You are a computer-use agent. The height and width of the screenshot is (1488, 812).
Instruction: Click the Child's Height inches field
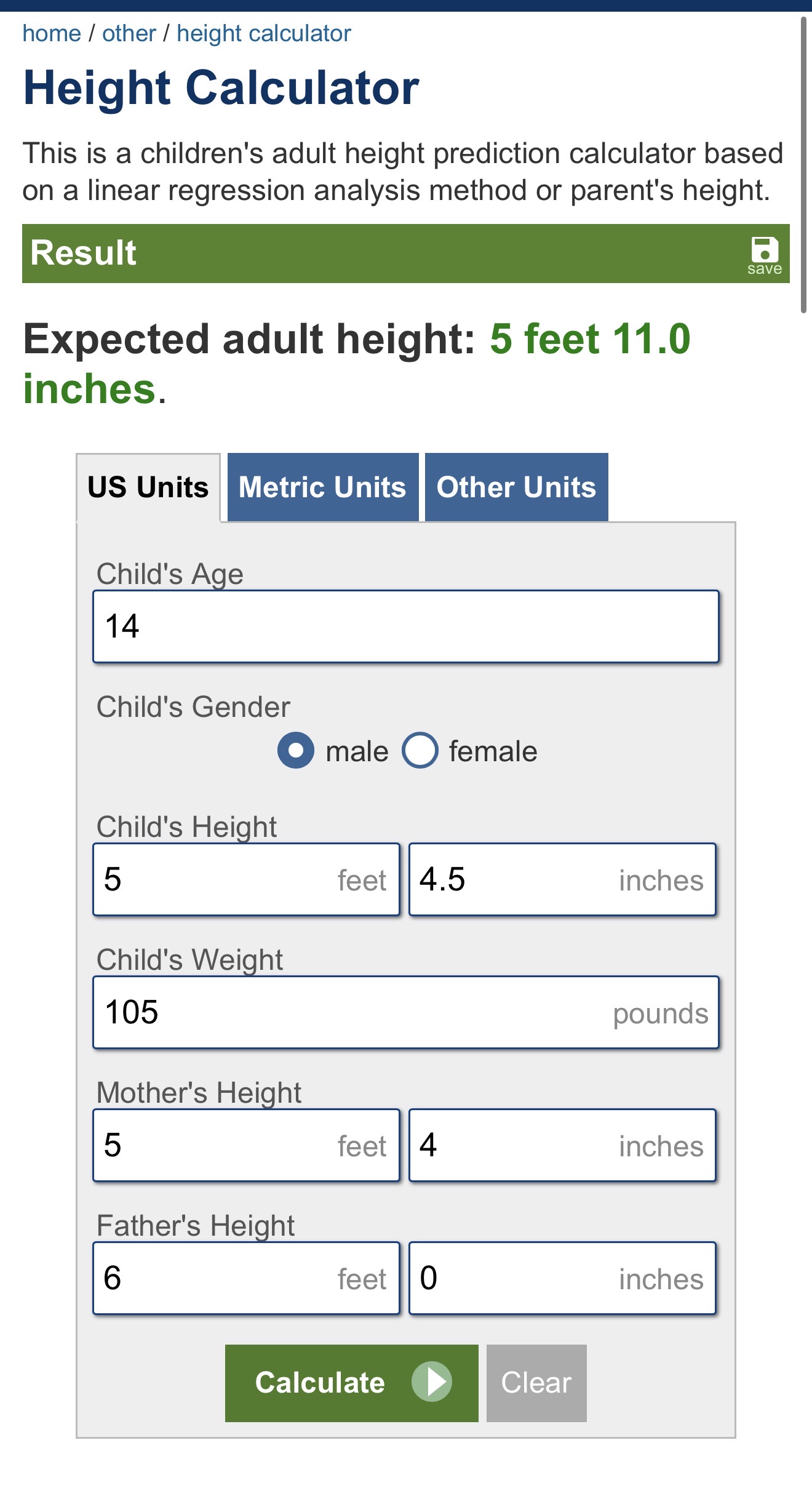[562, 879]
